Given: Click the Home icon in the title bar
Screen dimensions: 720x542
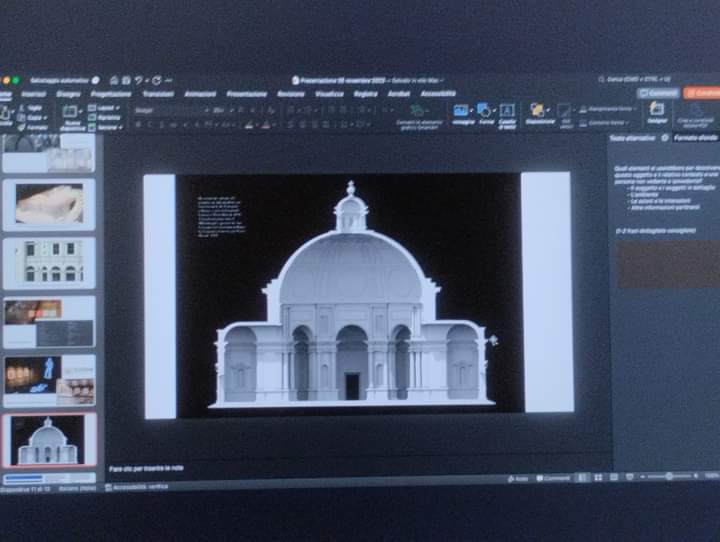Looking at the screenshot, I should [x=114, y=80].
